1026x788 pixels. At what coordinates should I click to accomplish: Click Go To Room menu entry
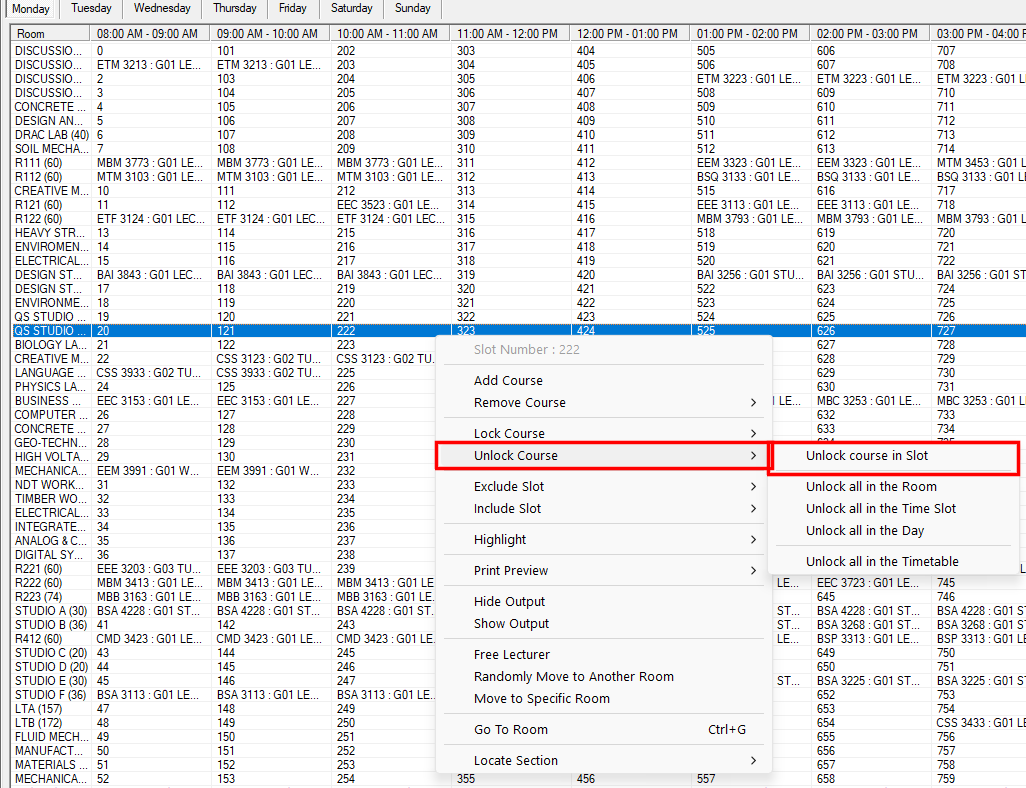603,730
